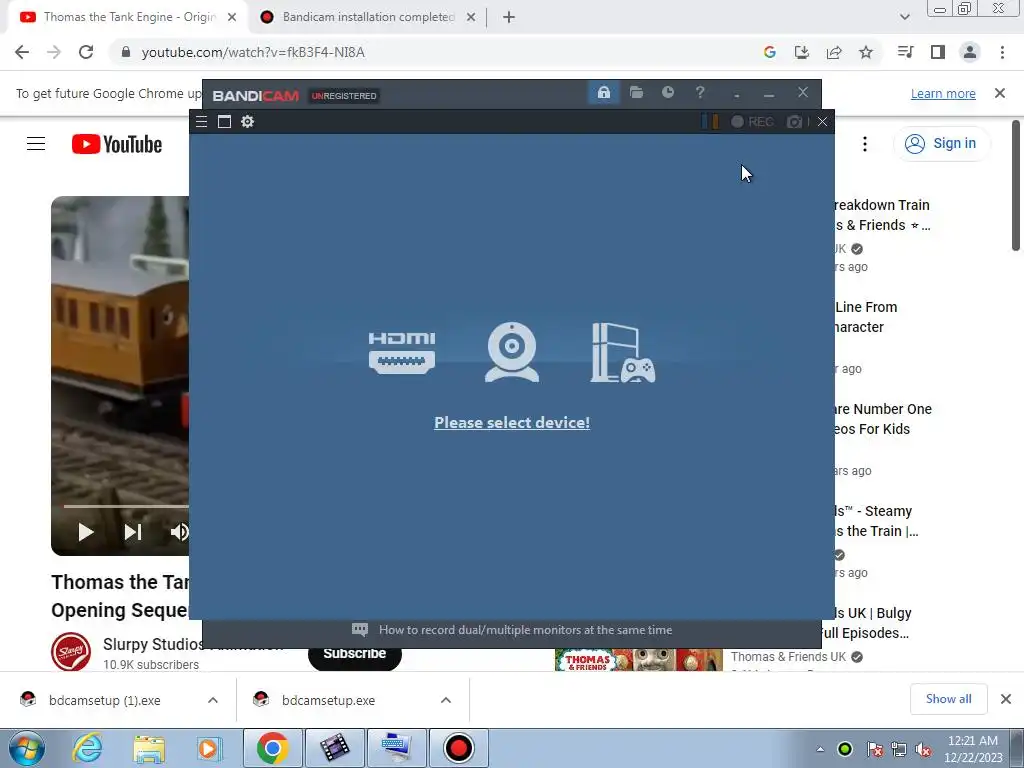
Task: Click the Google search icon in address bar
Action: [x=770, y=52]
